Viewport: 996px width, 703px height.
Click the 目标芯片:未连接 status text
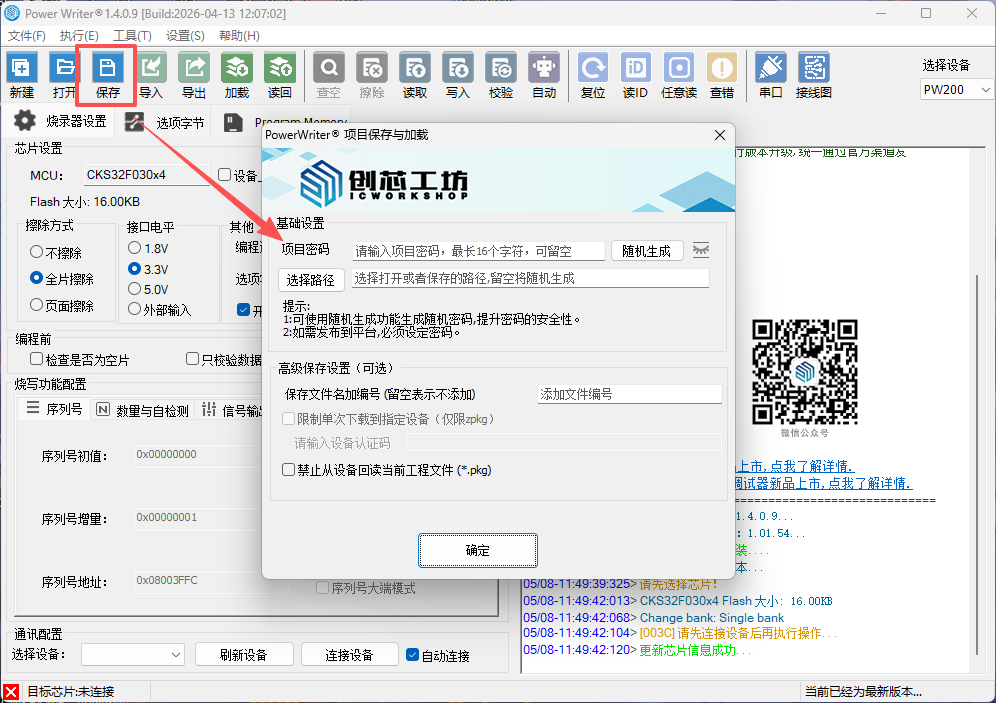click(x=71, y=692)
